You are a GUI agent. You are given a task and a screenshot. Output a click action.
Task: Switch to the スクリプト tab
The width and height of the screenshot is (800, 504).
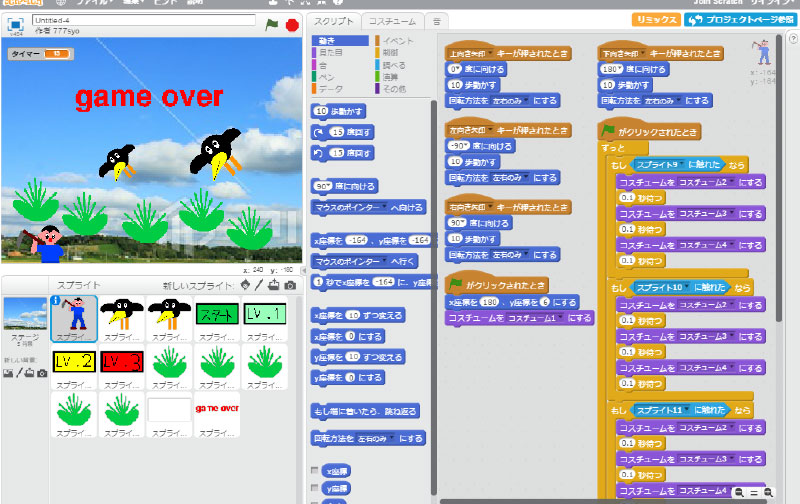pos(334,21)
